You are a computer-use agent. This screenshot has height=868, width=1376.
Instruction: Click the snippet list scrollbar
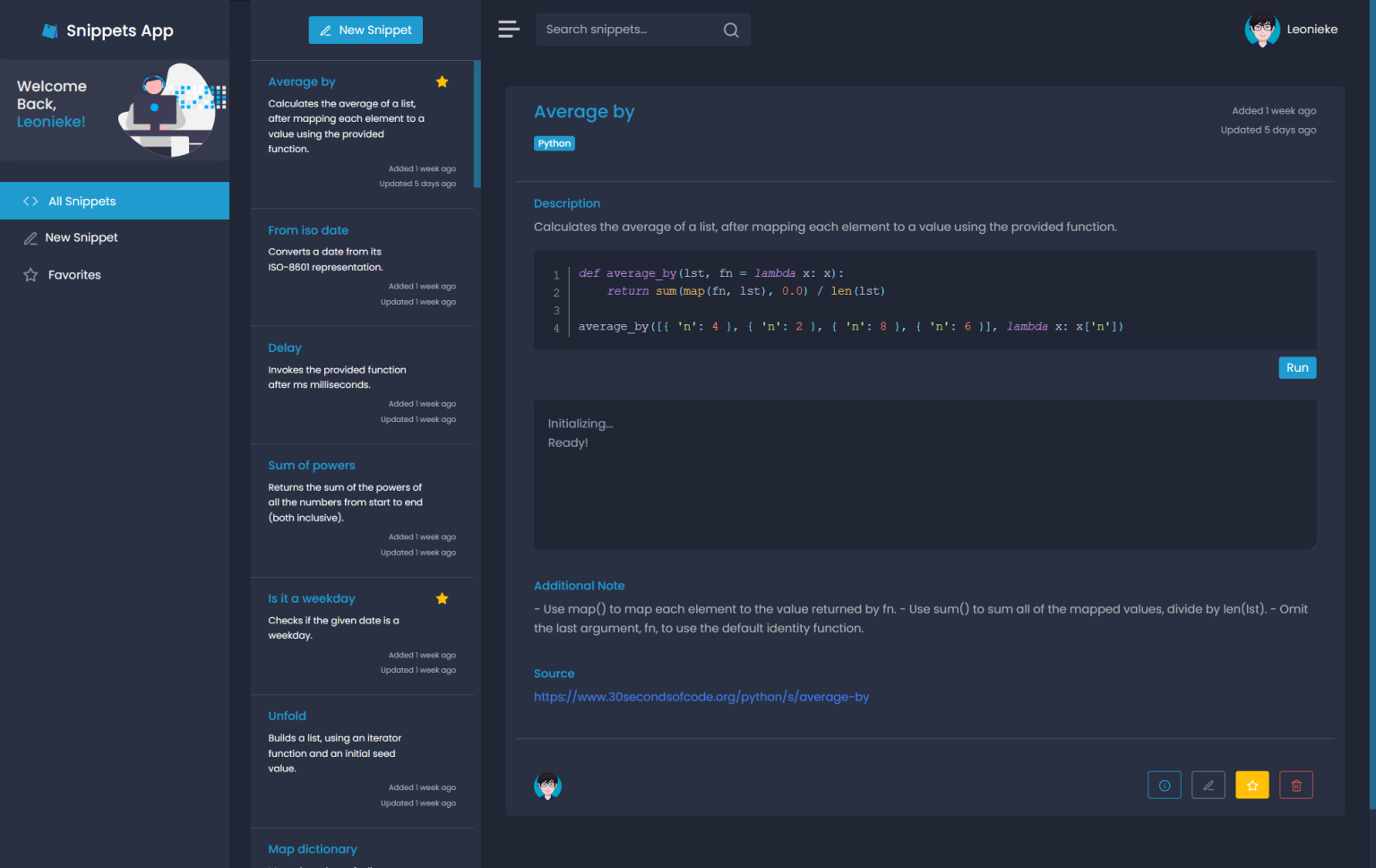(x=477, y=125)
